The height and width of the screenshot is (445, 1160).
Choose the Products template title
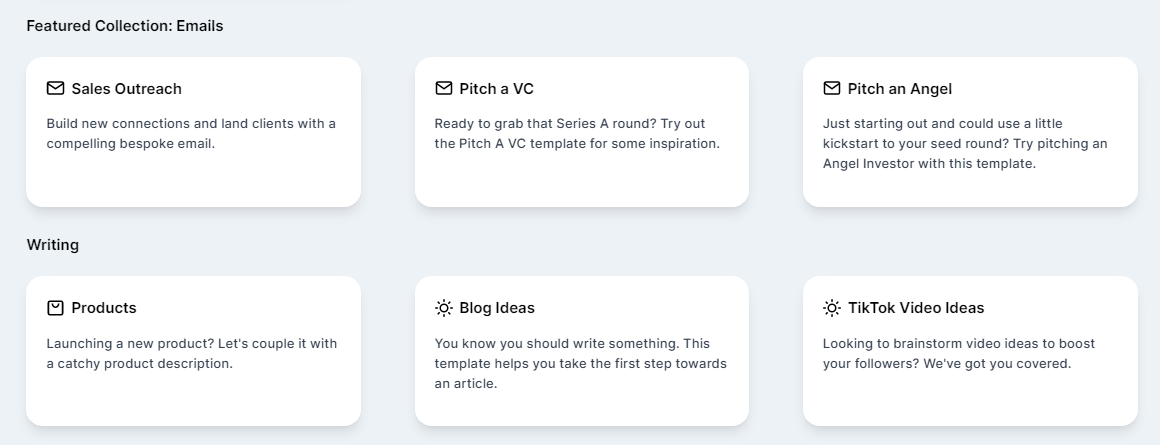pyautogui.click(x=104, y=308)
